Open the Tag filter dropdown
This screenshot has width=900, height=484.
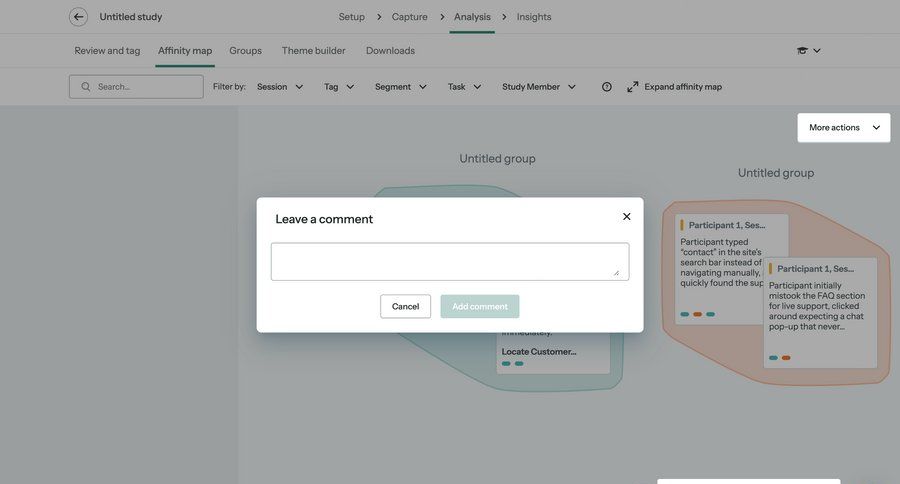(339, 87)
